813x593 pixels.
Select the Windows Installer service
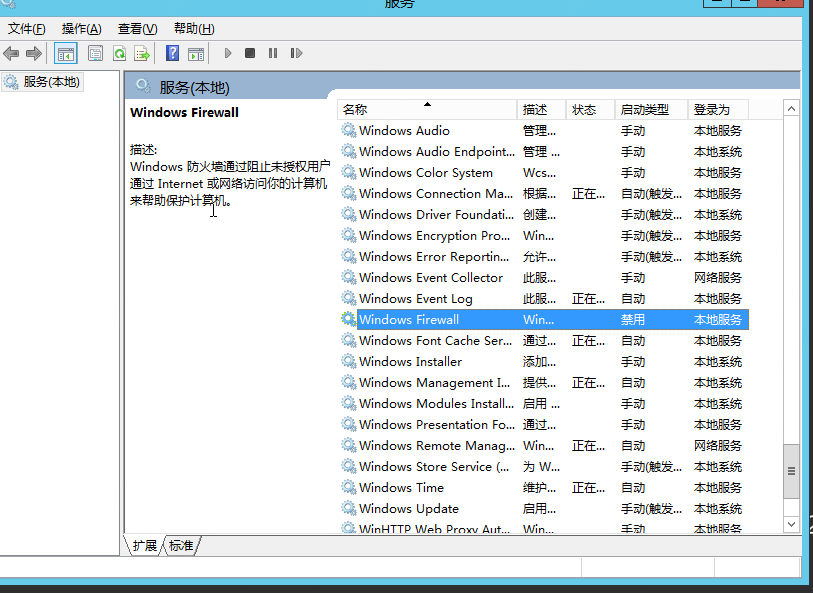click(x=544, y=362)
